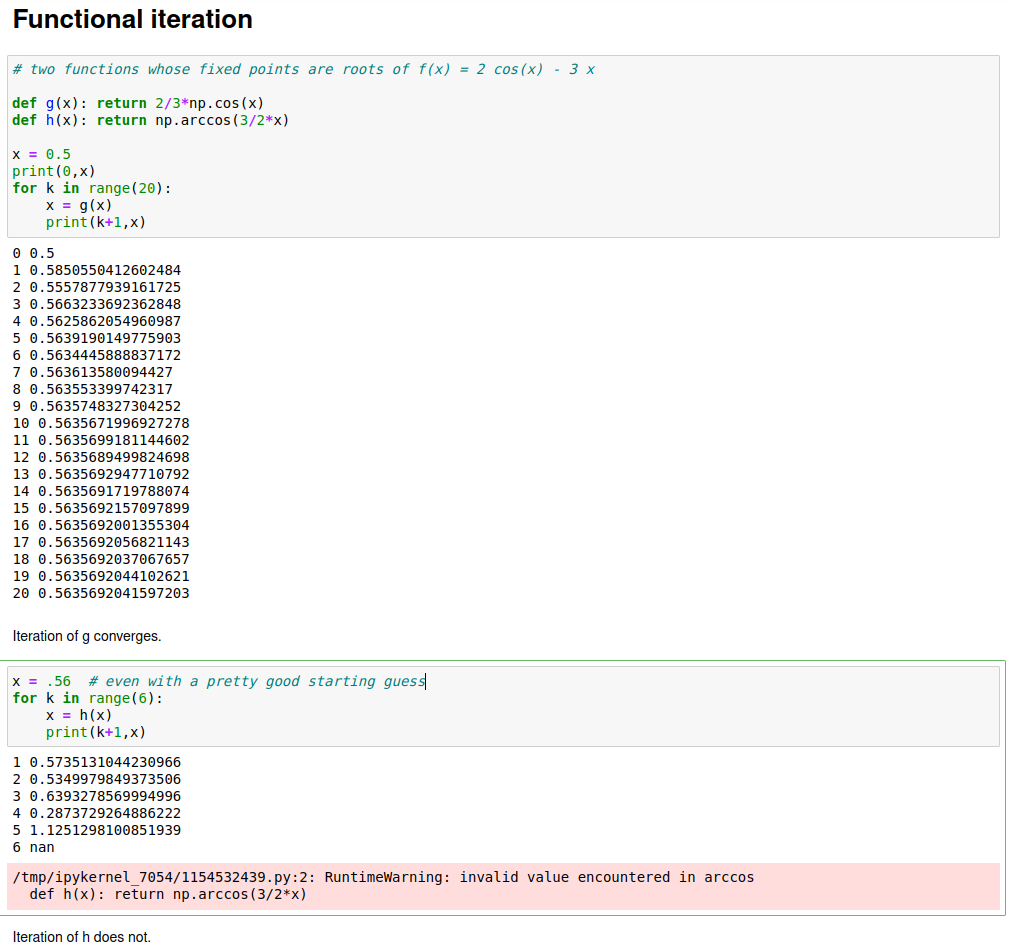Click the "6 nan" output line
This screenshot has width=1013, height=949.
(x=33, y=847)
